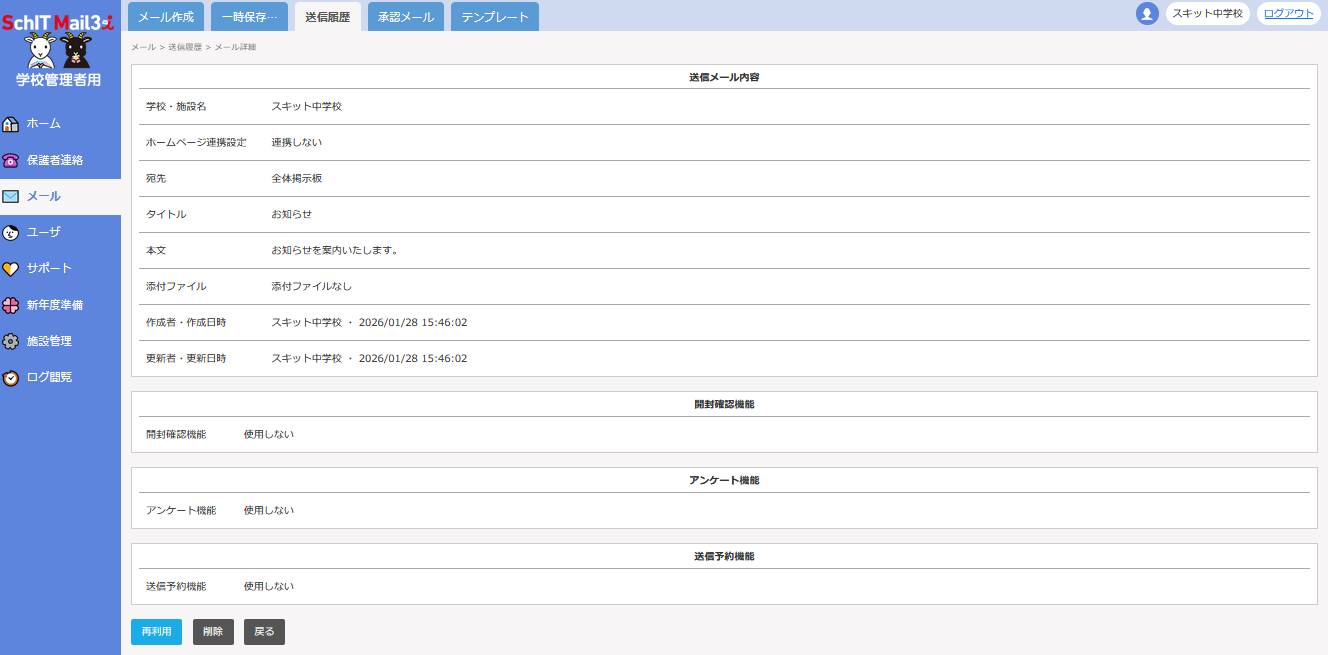Click the flower icon for 新年度準備
The height and width of the screenshot is (655, 1328).
tap(11, 305)
